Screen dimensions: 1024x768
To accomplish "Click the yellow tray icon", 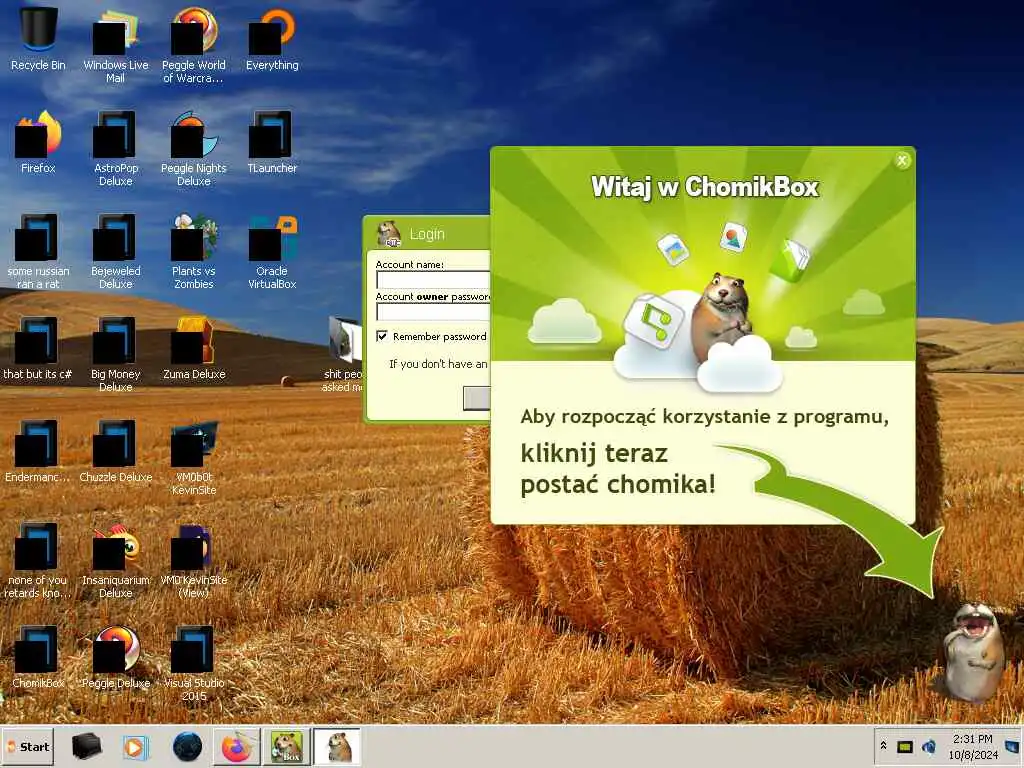I will [x=904, y=746].
